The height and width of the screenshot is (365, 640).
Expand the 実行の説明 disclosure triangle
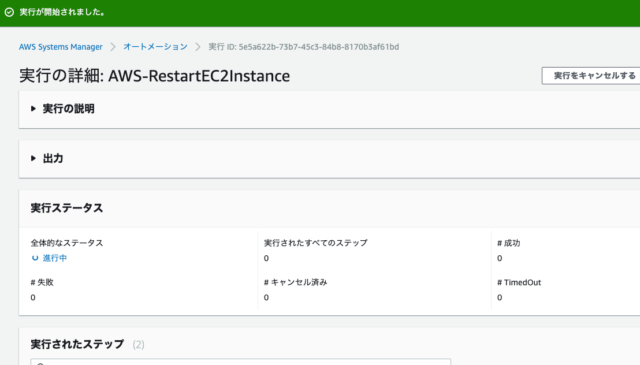click(x=33, y=109)
